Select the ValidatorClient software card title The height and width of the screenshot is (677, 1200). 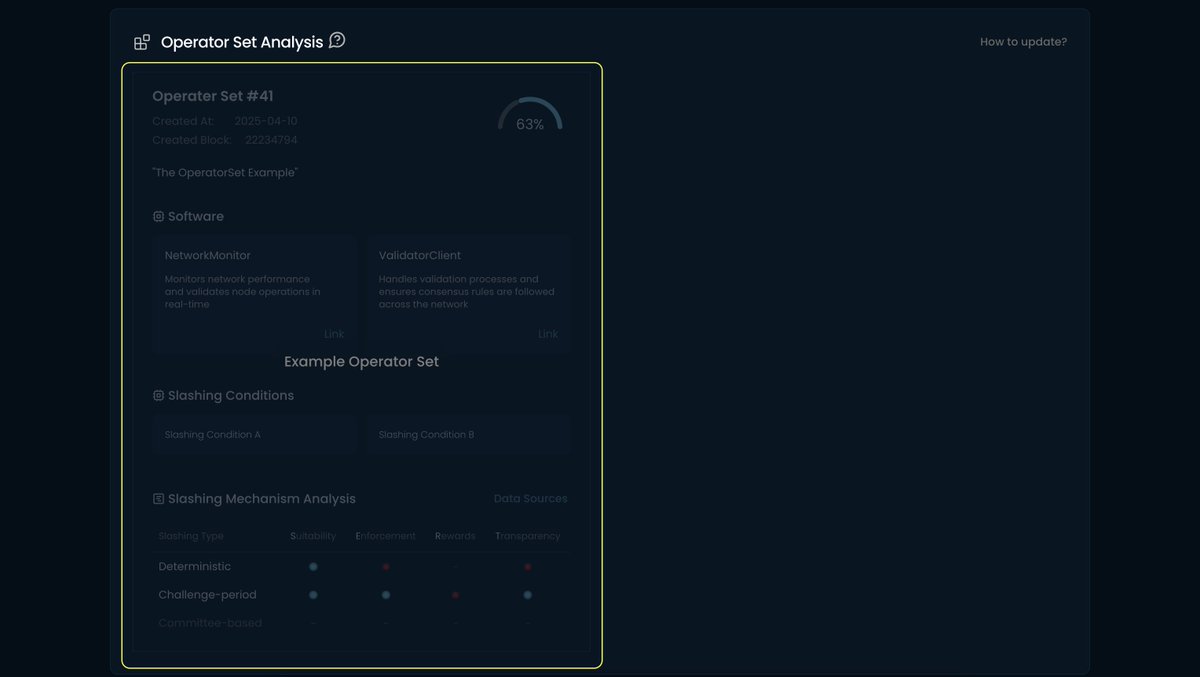coord(420,255)
